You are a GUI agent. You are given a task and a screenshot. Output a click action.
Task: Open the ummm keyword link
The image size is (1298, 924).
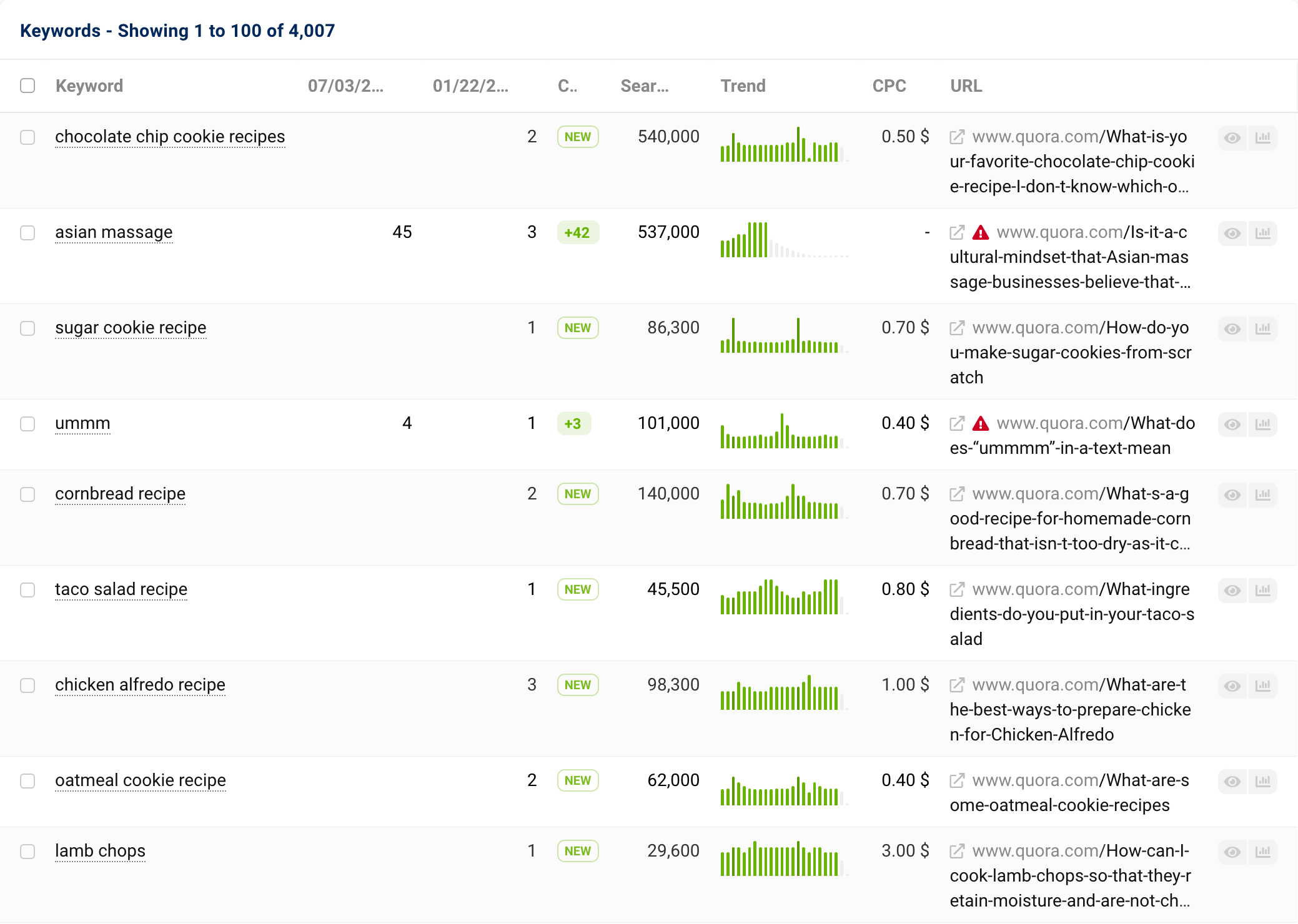click(x=82, y=423)
